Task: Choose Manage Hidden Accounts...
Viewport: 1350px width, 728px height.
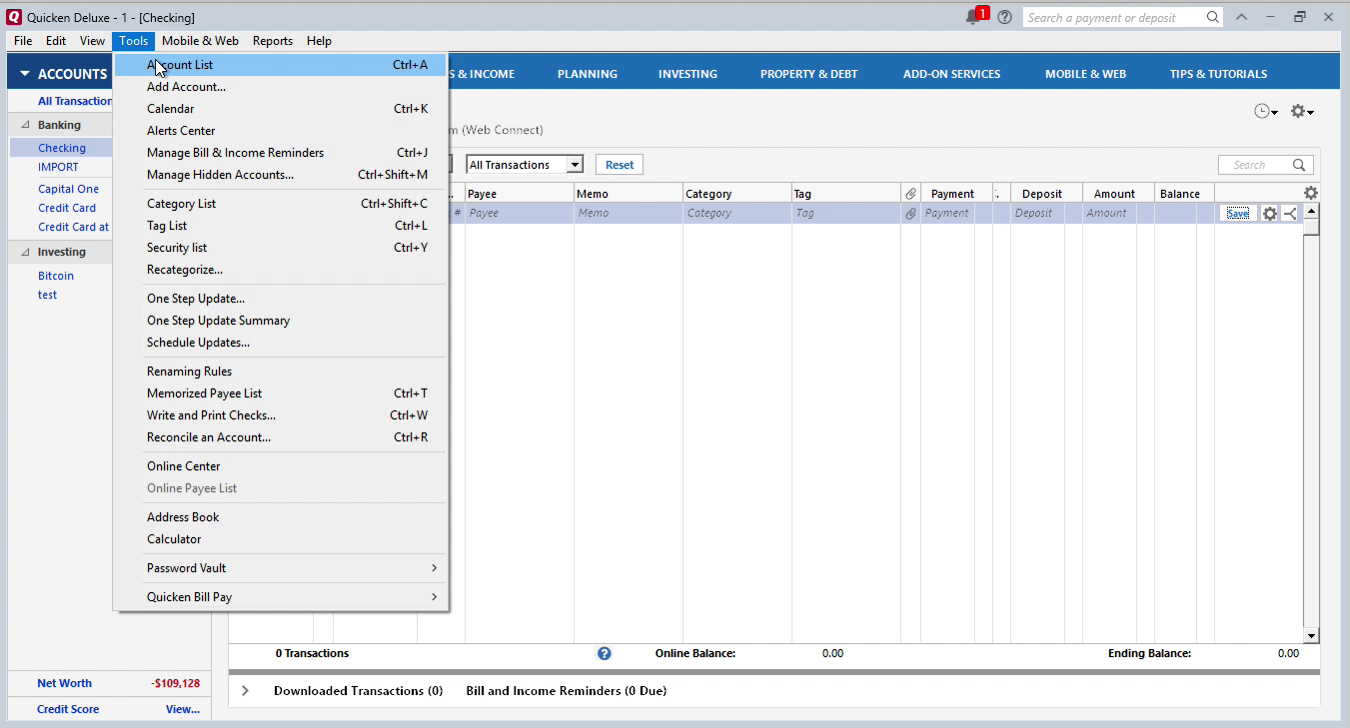Action: pos(280,175)
